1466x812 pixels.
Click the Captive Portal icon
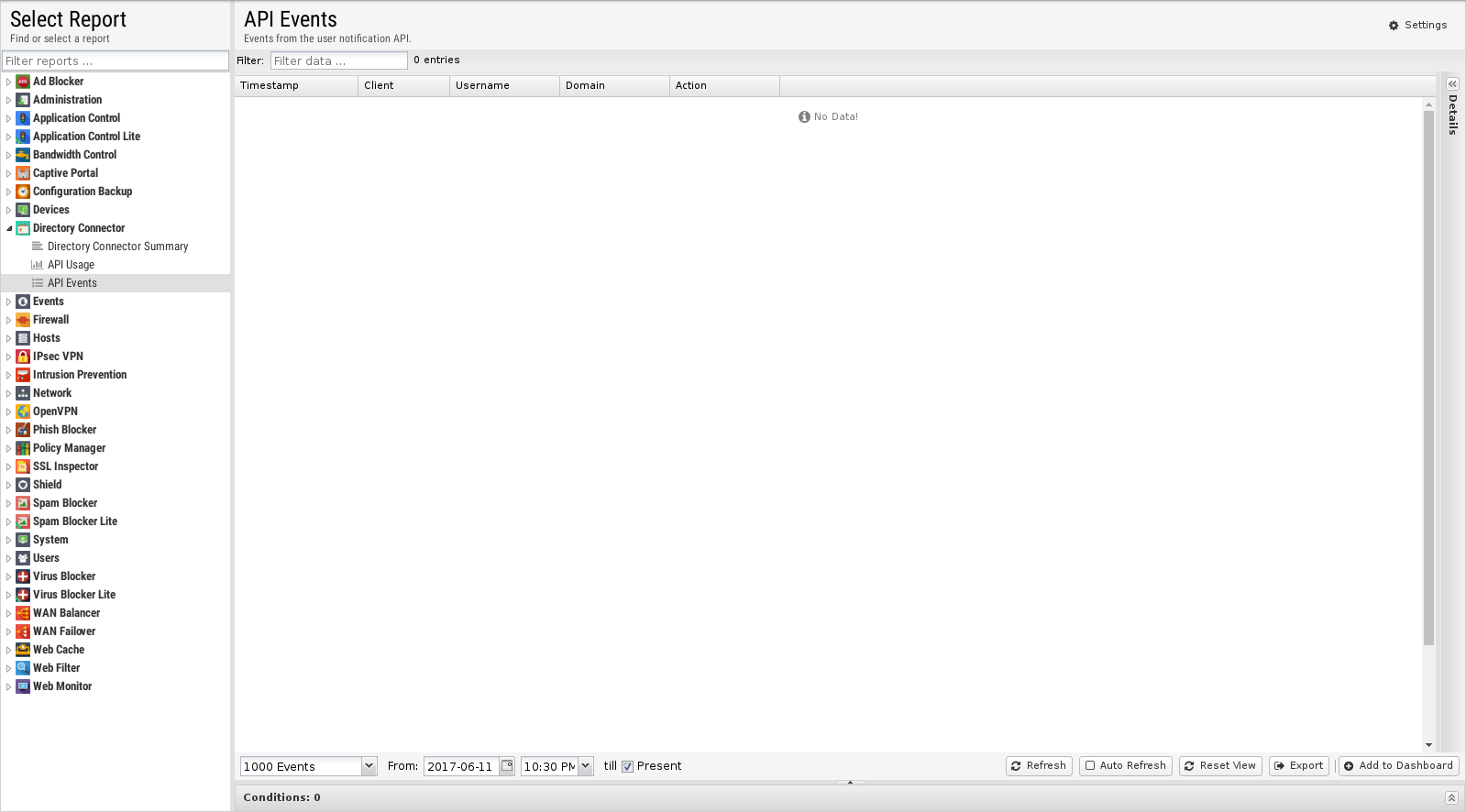[23, 173]
